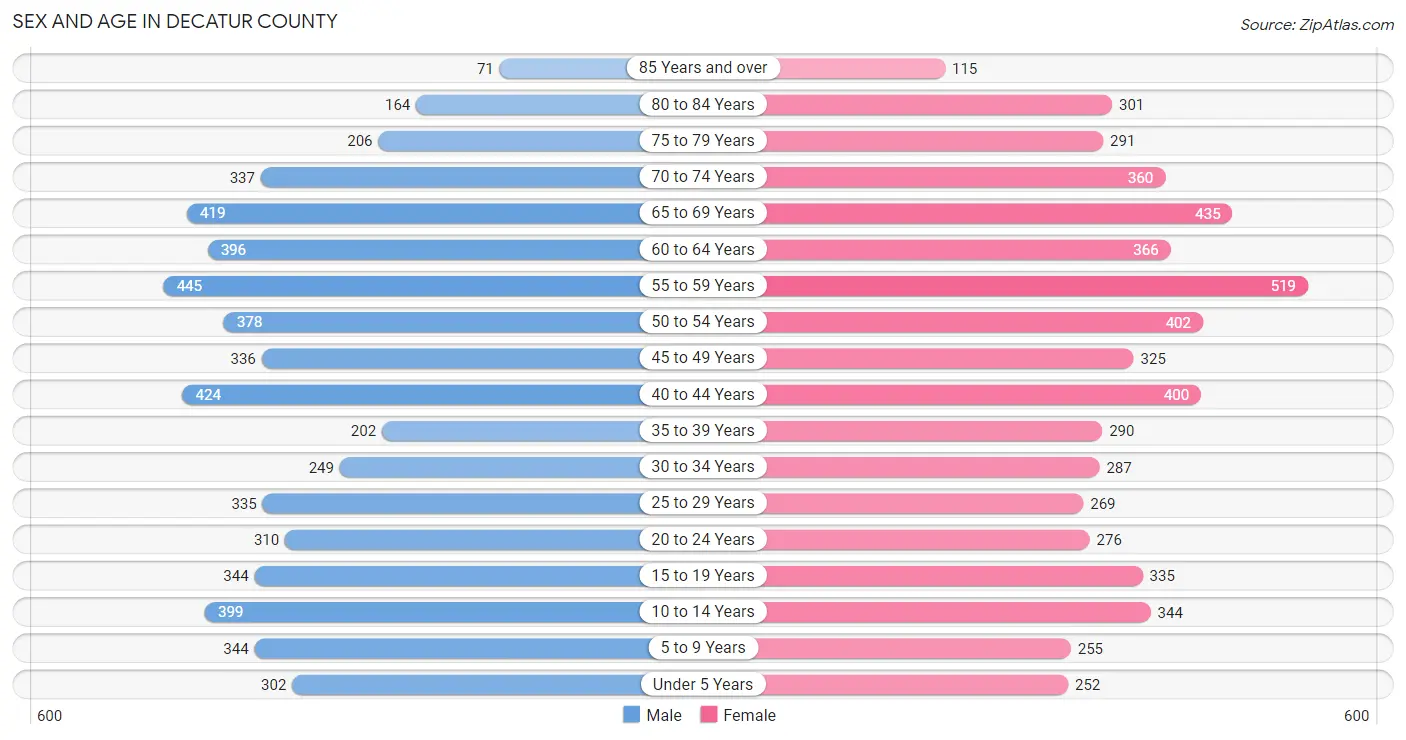
Task: Toggle the Female legend swatch
Action: [709, 715]
